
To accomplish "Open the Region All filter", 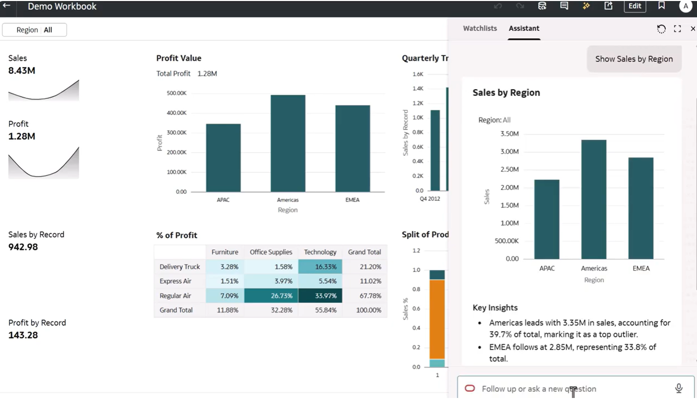I will 35,30.
